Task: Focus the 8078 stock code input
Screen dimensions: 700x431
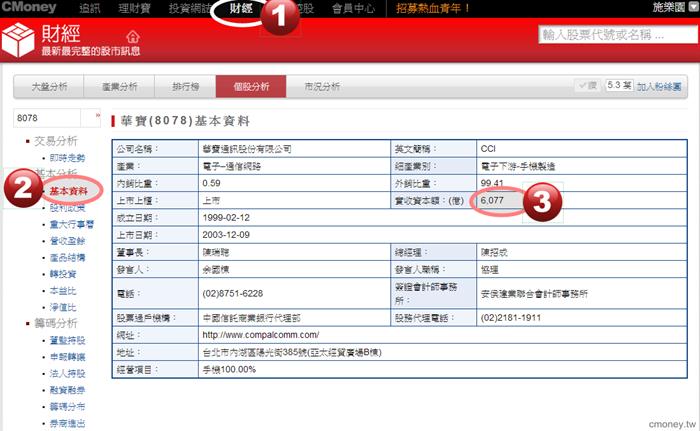Action: tap(47, 118)
